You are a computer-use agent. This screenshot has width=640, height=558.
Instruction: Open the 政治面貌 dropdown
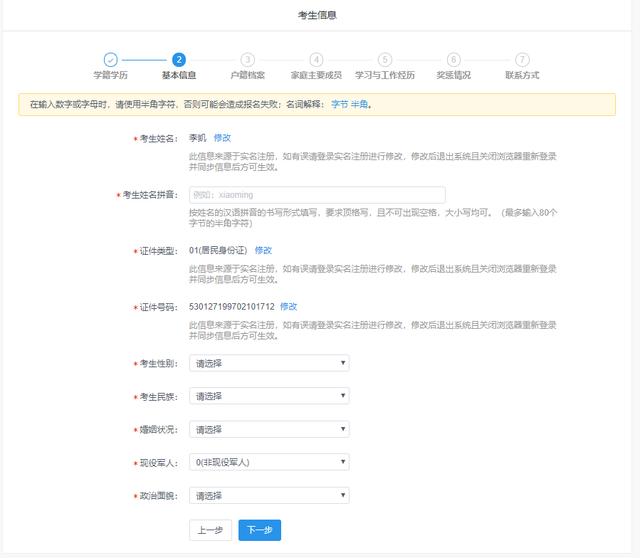[269, 496]
